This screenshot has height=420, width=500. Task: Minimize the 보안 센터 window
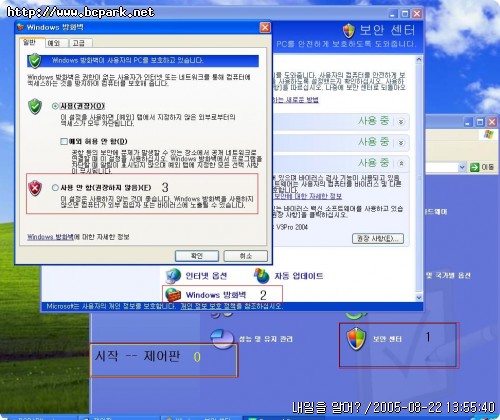393,14
